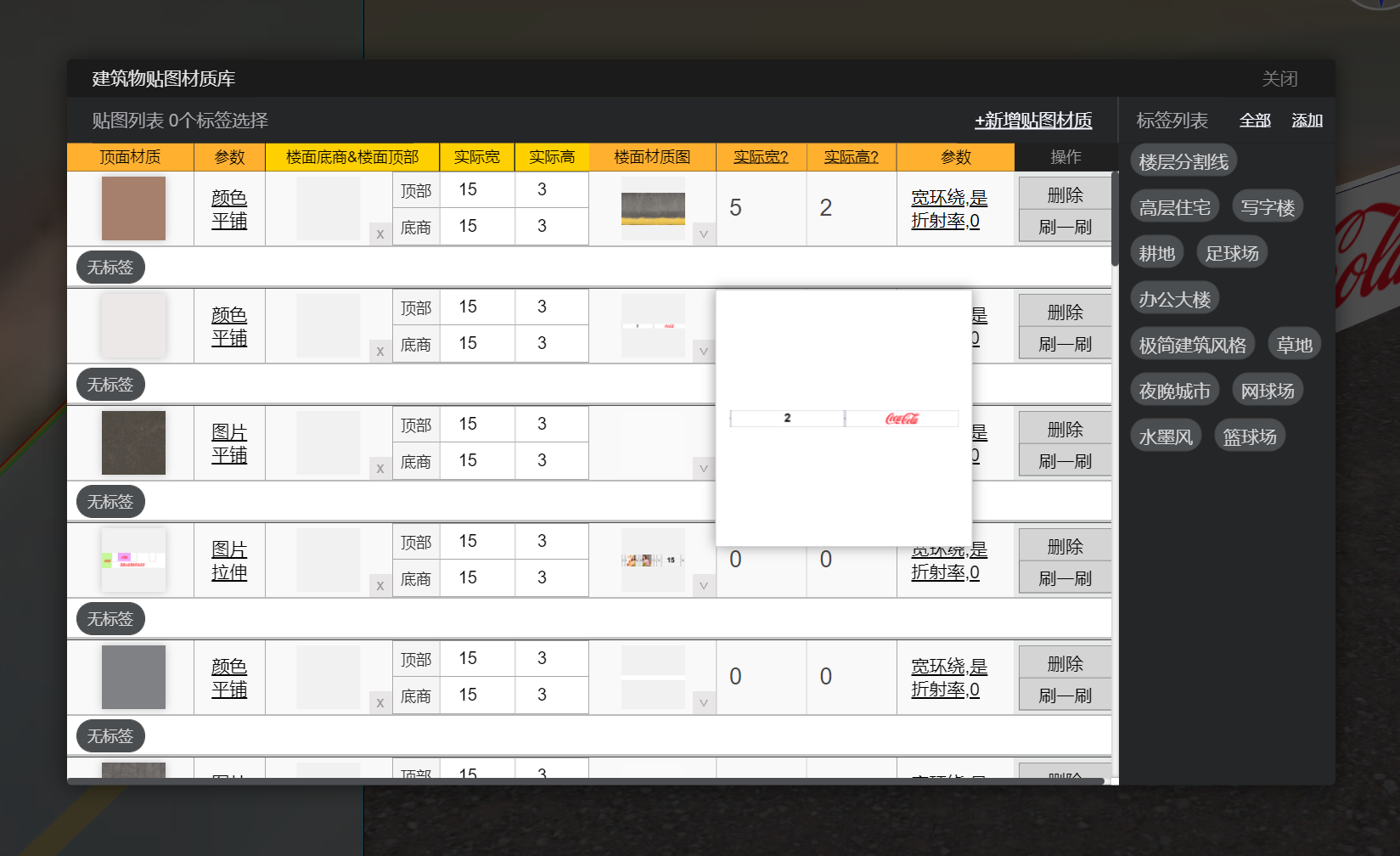Select the 高层住宅 tag
1400x856 pixels.
click(1175, 207)
